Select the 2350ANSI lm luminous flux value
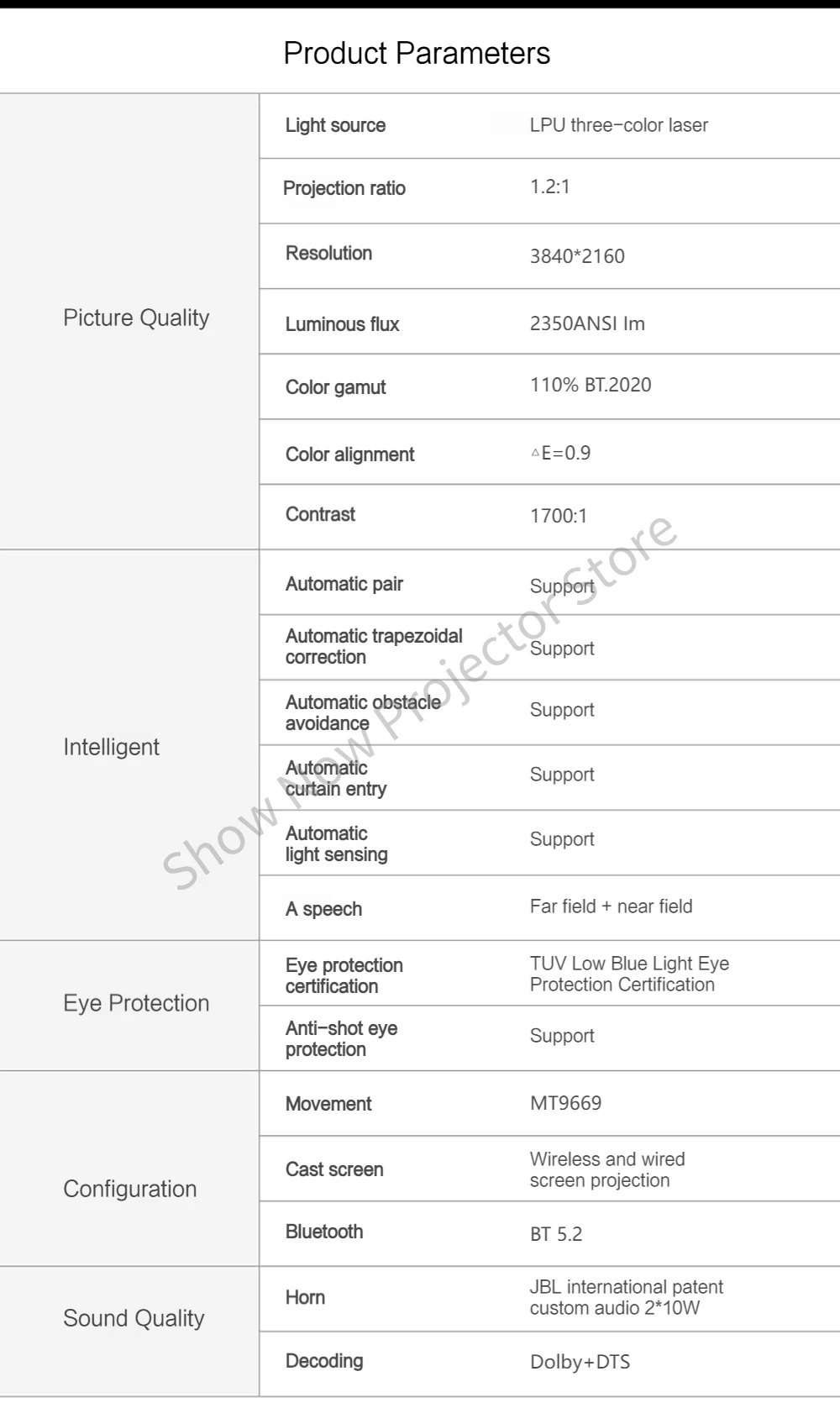This screenshot has width=840, height=1408. coord(587,323)
